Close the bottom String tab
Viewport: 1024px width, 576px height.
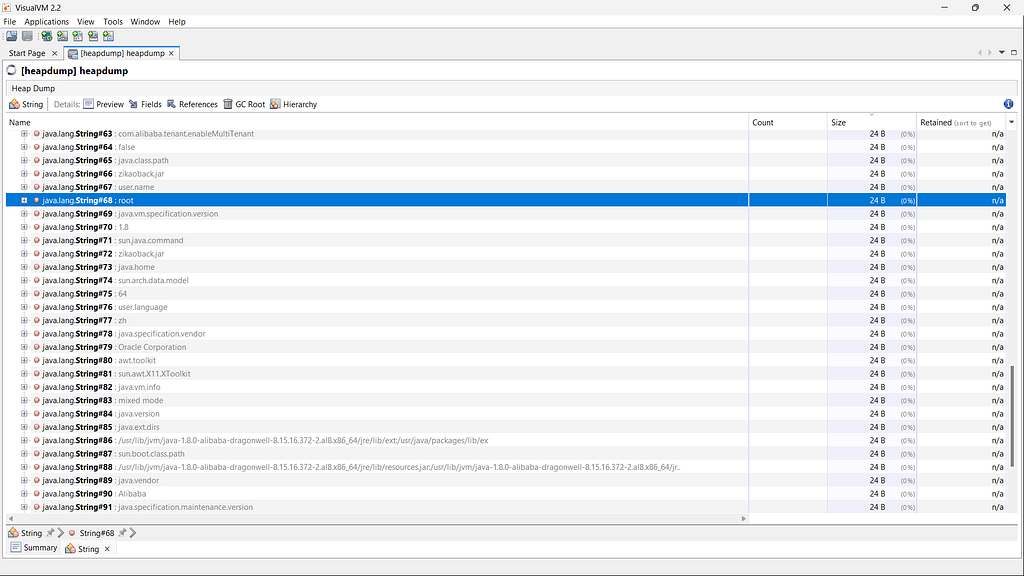coord(107,549)
